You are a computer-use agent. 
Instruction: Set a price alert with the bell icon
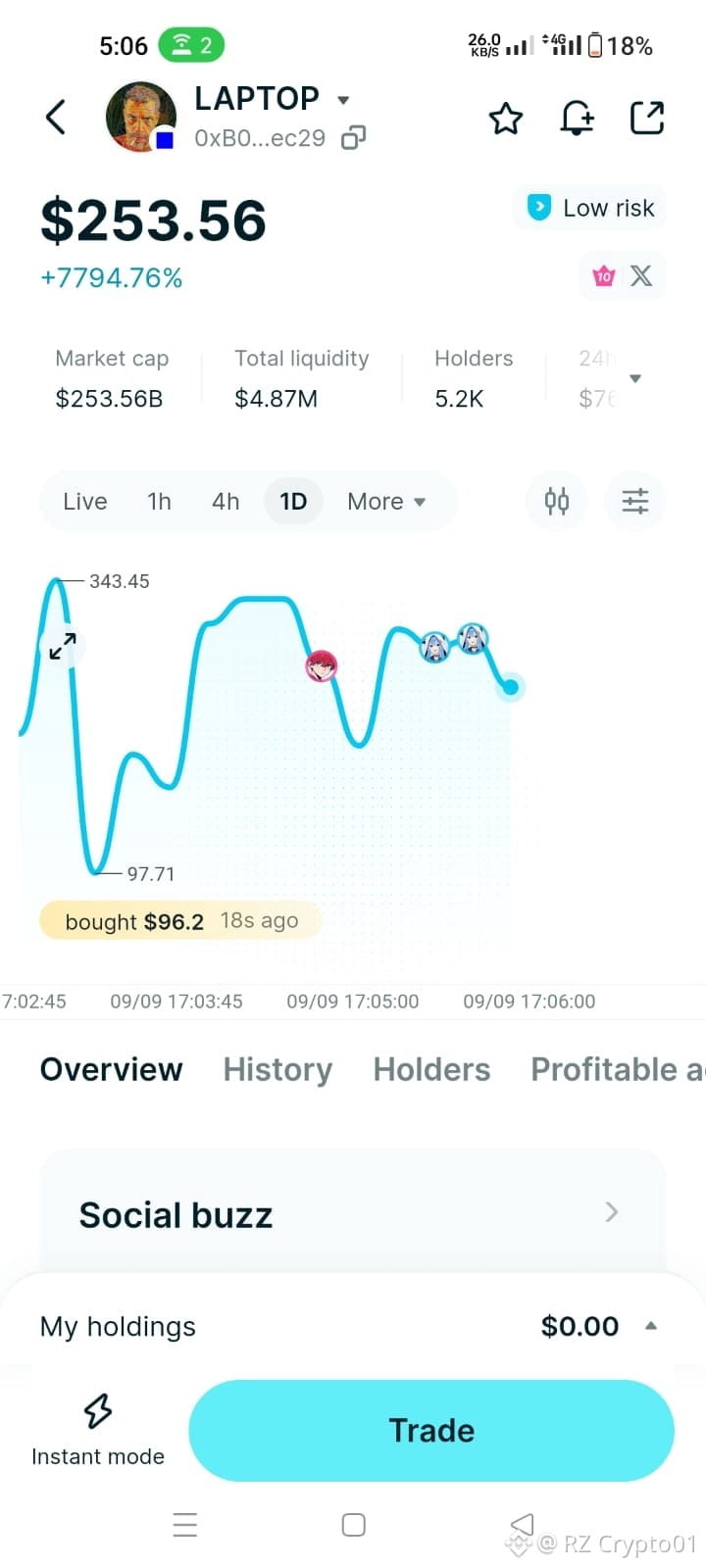click(577, 118)
